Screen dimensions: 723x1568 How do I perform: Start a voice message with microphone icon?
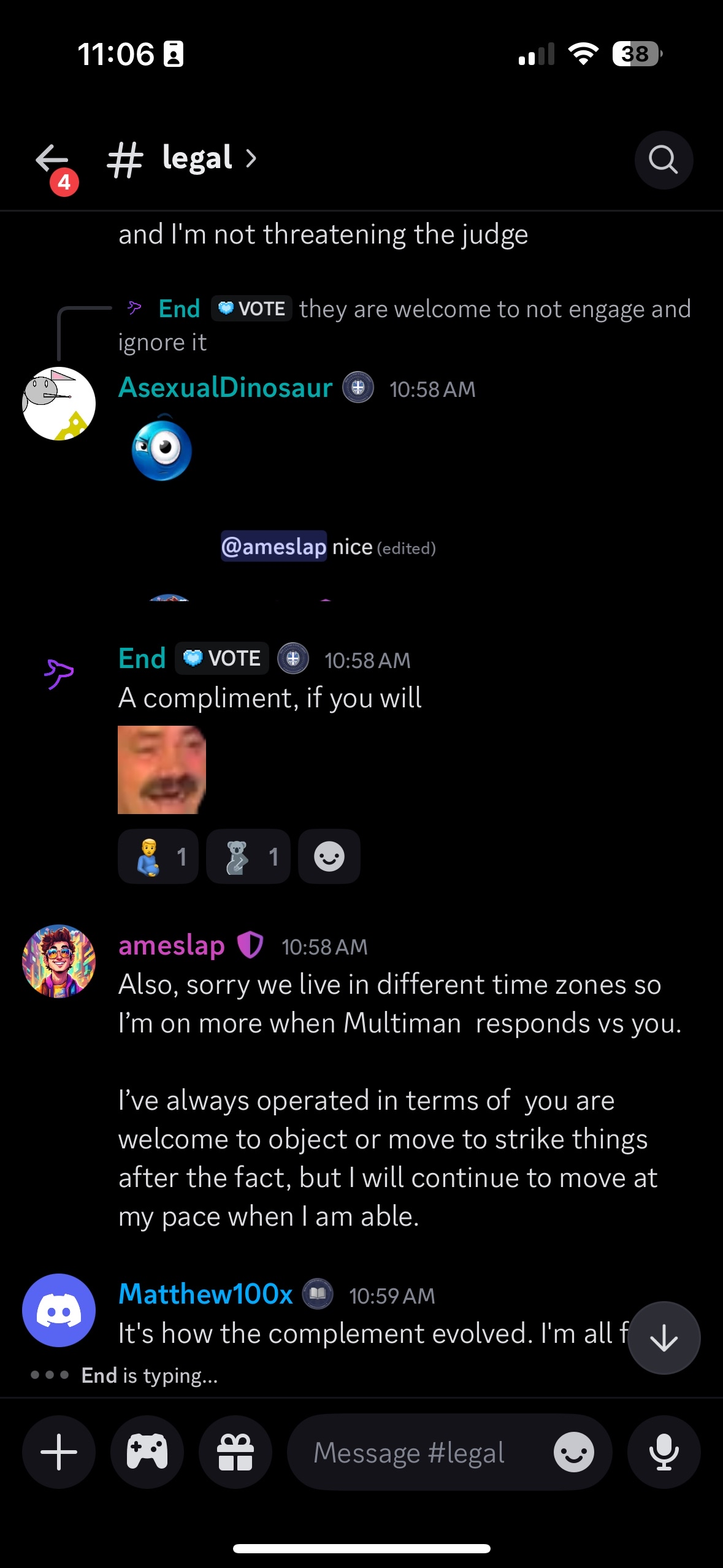[664, 1452]
